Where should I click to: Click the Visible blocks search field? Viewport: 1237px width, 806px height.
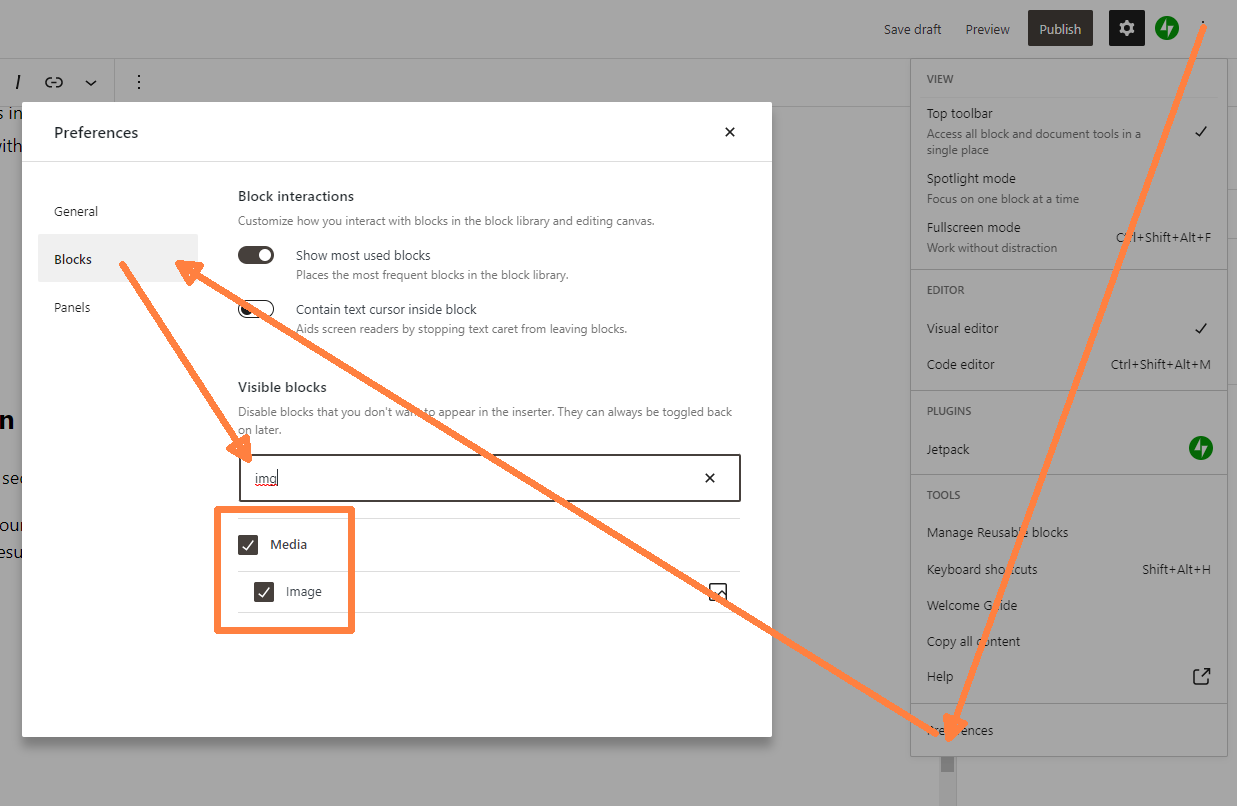point(490,478)
